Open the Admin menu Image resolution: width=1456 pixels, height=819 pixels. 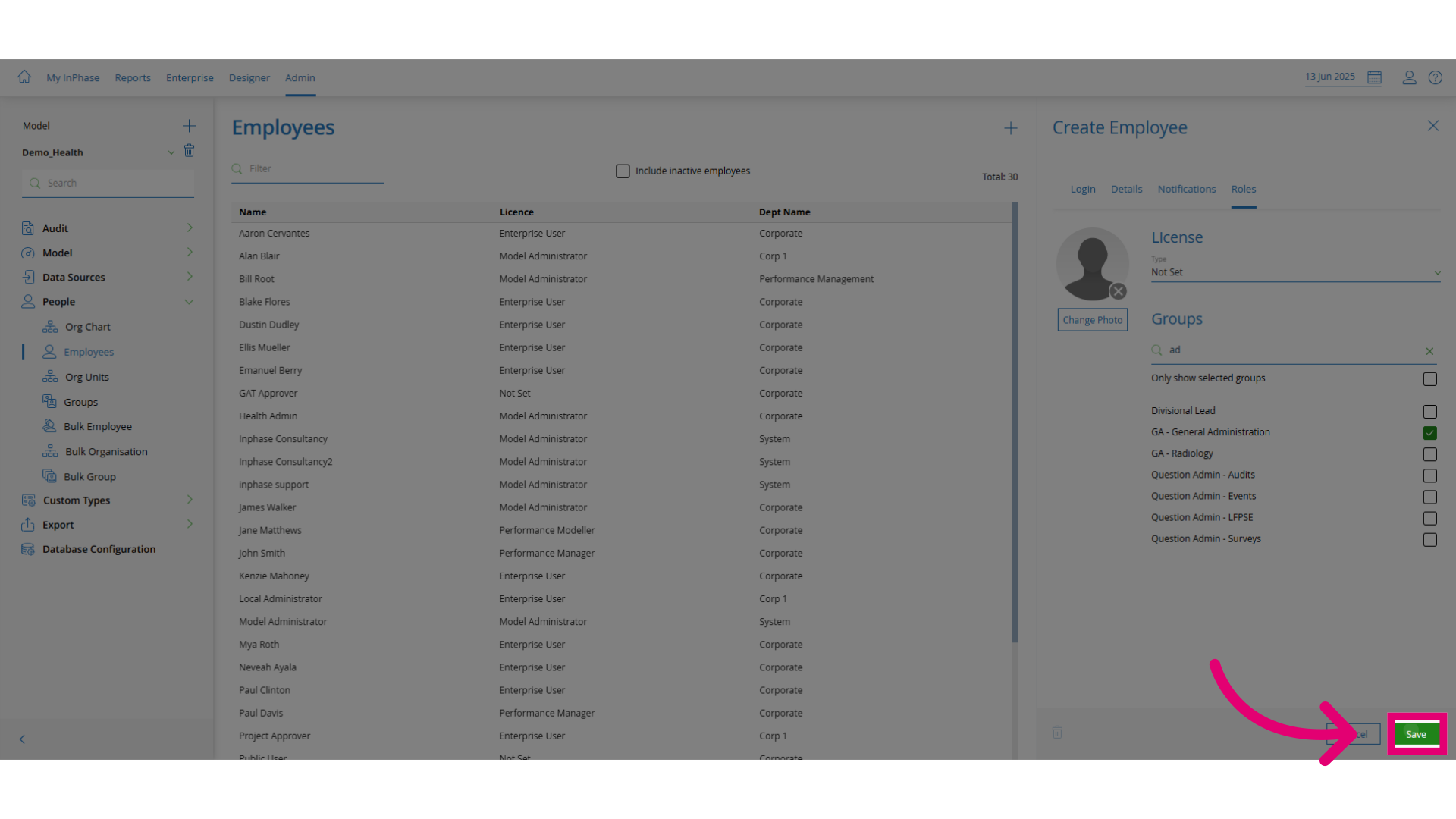(300, 77)
